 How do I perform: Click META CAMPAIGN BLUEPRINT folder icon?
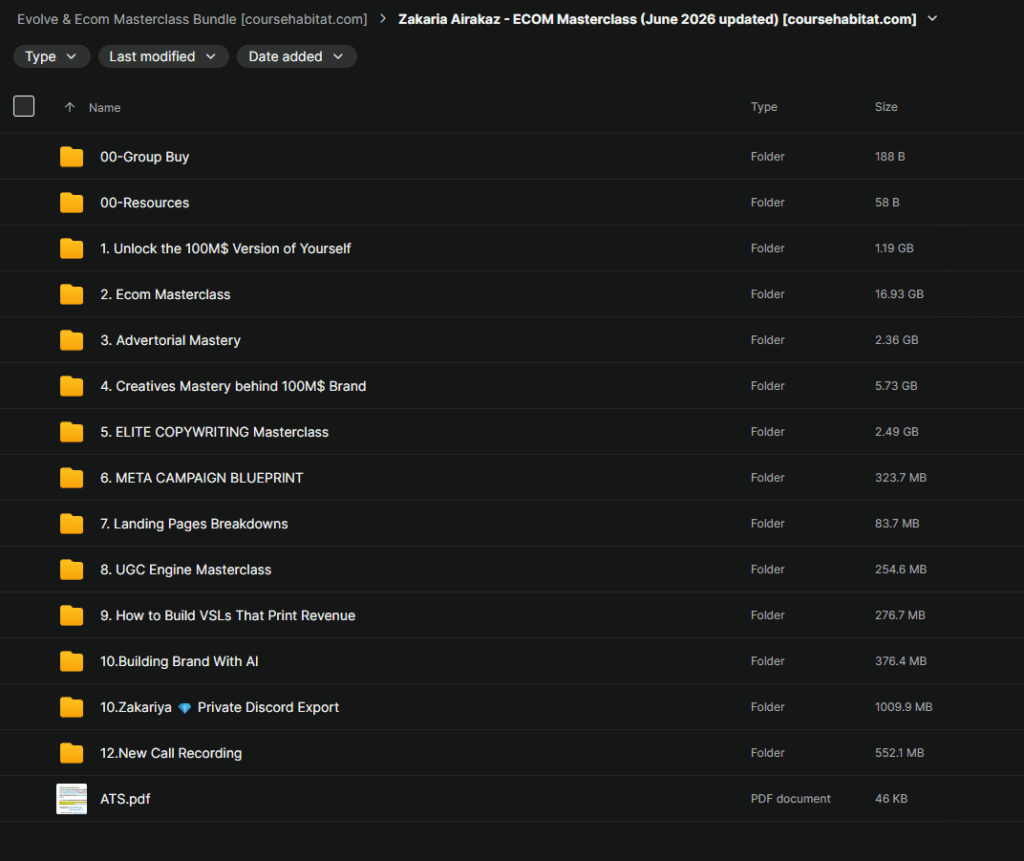tap(71, 478)
